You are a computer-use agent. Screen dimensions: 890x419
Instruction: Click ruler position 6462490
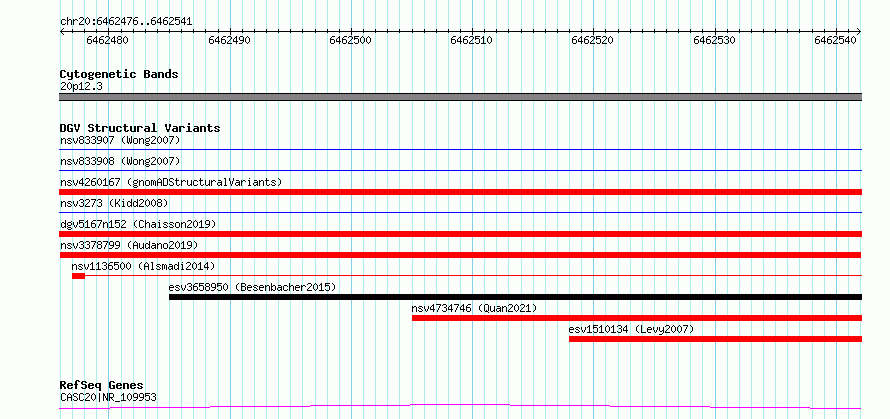coord(229,40)
